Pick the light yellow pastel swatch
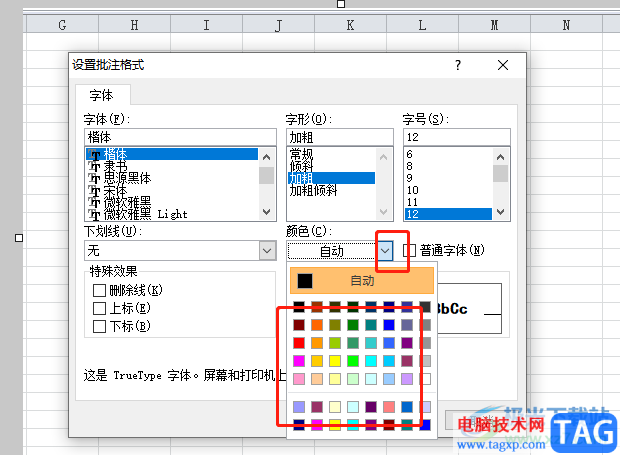The width and height of the screenshot is (620, 455). click(335, 379)
